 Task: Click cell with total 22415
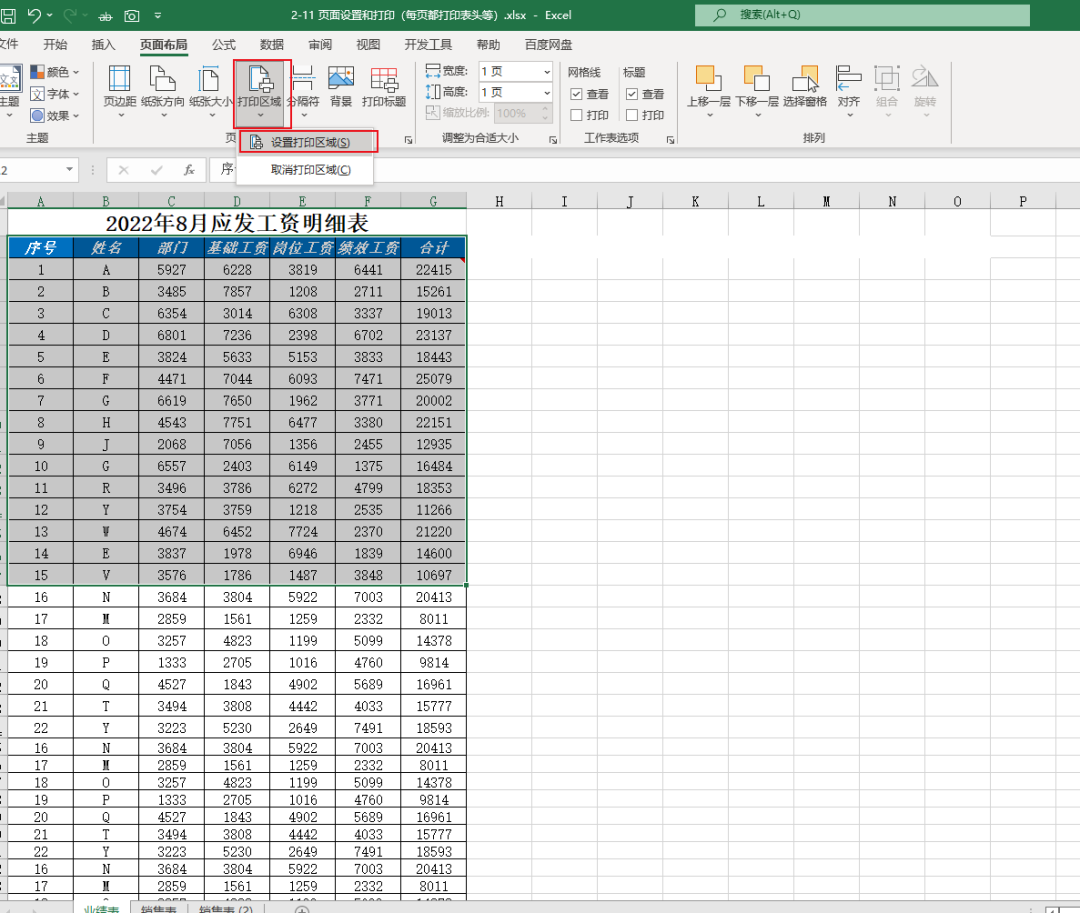click(433, 270)
